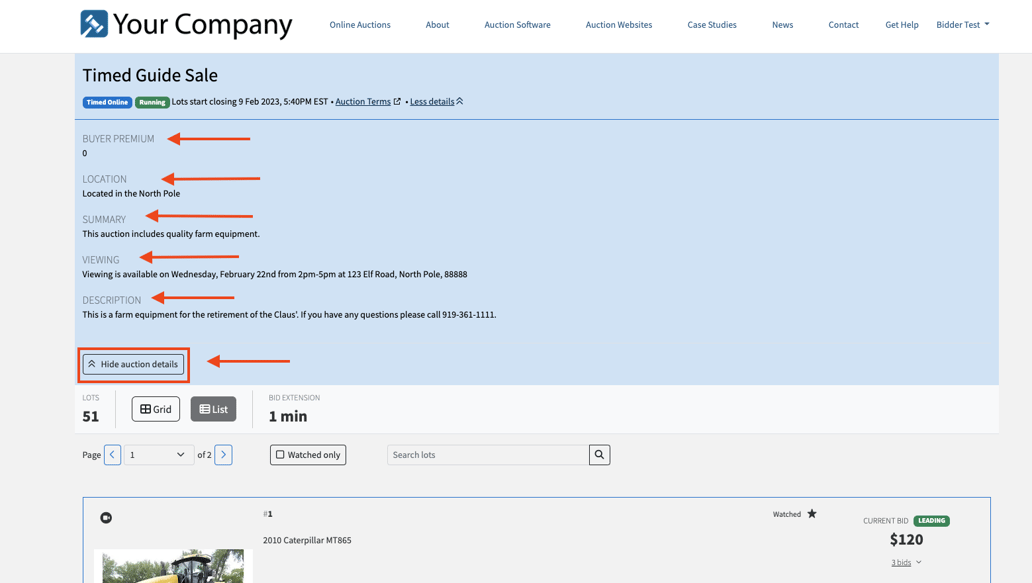
Task: Click the search magnifier icon button
Action: pyautogui.click(x=599, y=455)
